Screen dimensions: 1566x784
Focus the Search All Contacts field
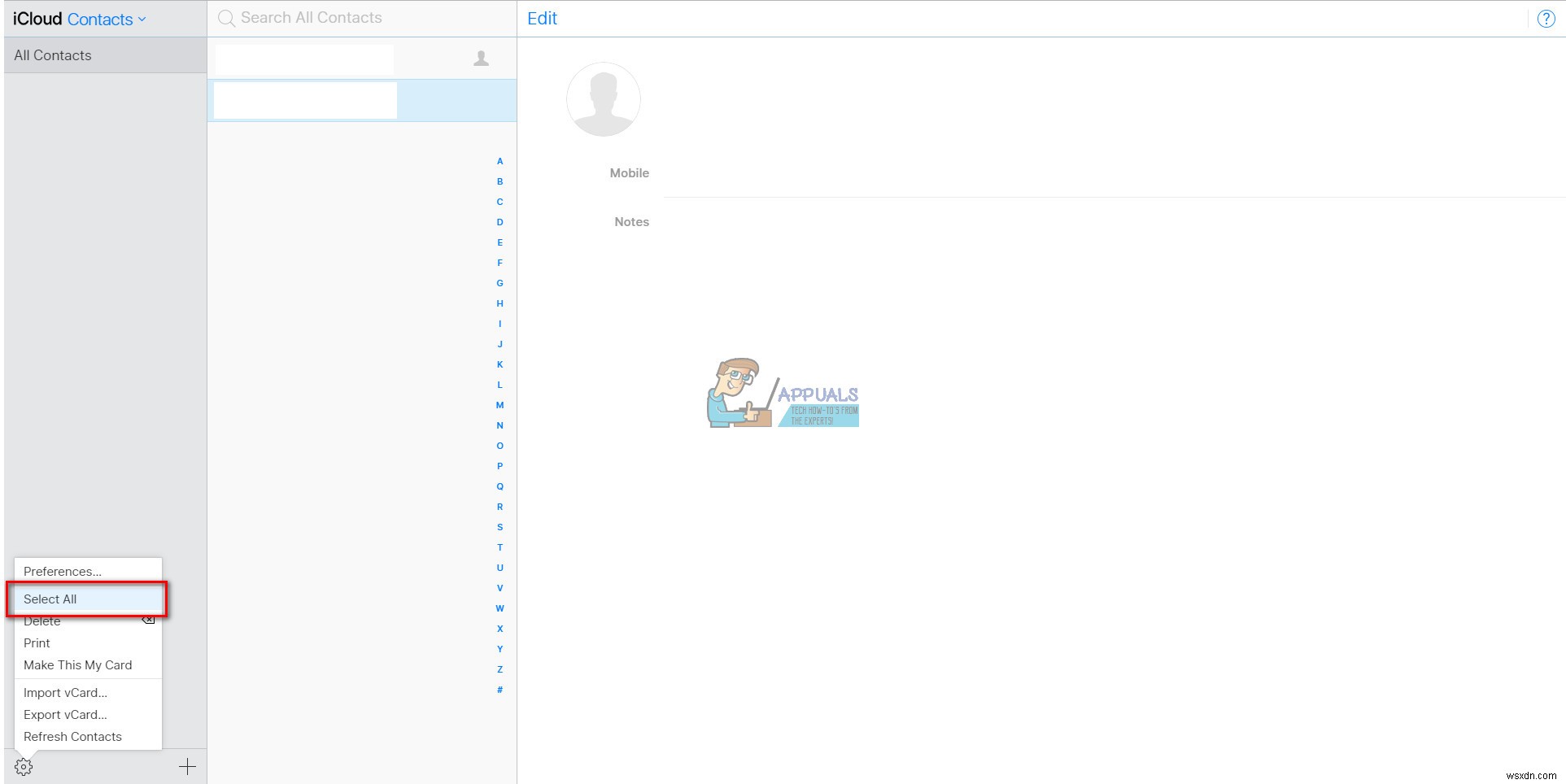(362, 18)
